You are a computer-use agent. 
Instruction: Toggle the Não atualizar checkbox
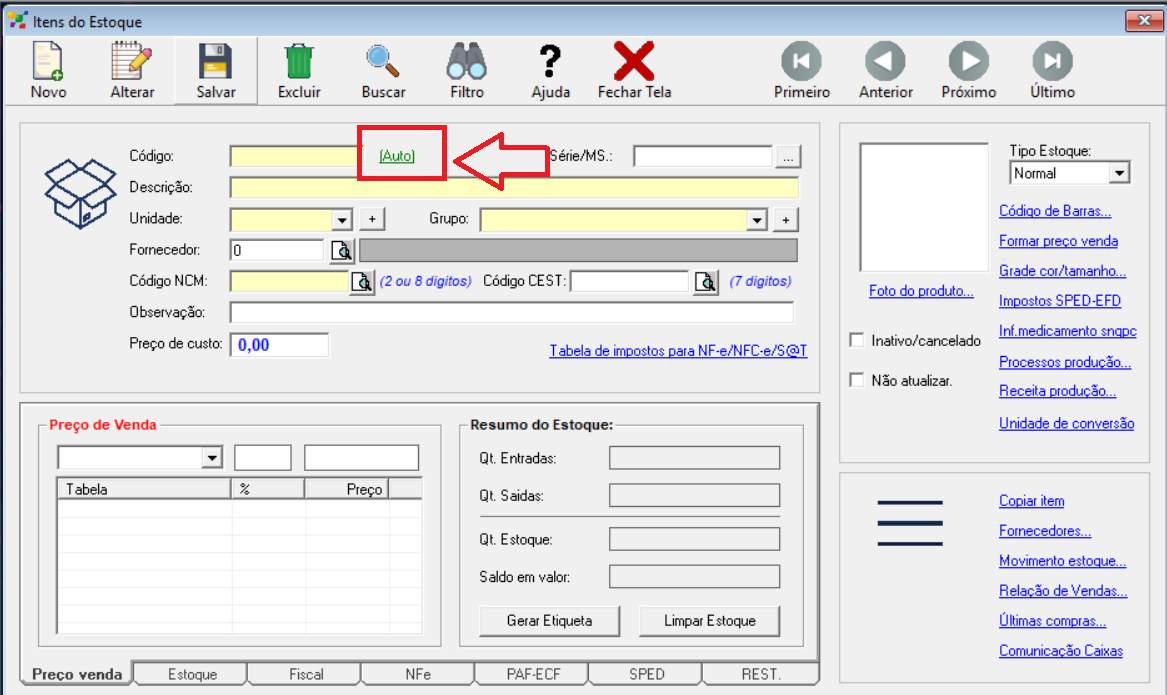(x=856, y=380)
